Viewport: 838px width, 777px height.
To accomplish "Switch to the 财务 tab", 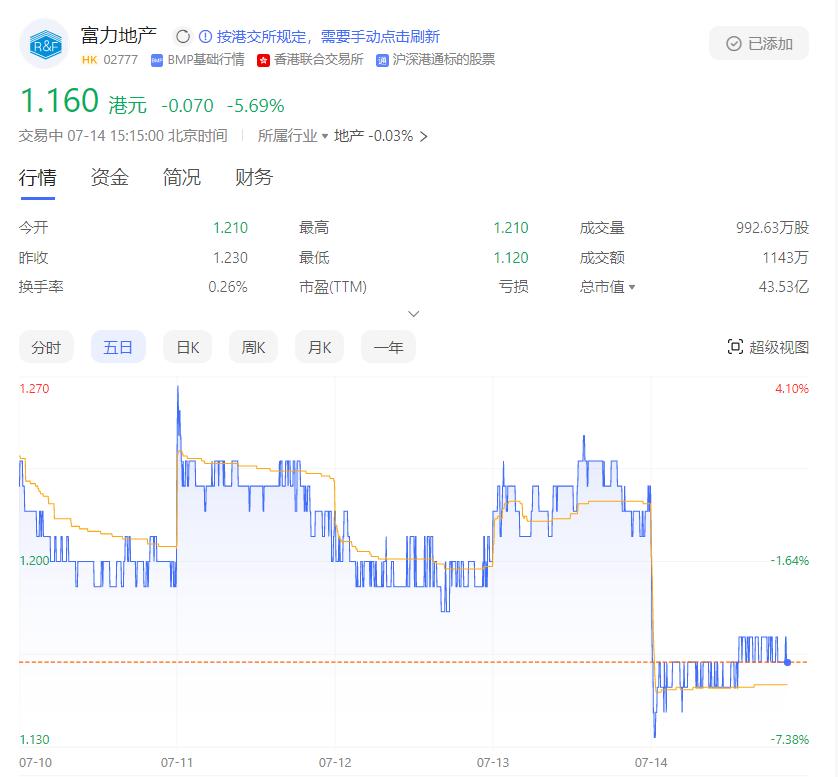I will click(251, 177).
